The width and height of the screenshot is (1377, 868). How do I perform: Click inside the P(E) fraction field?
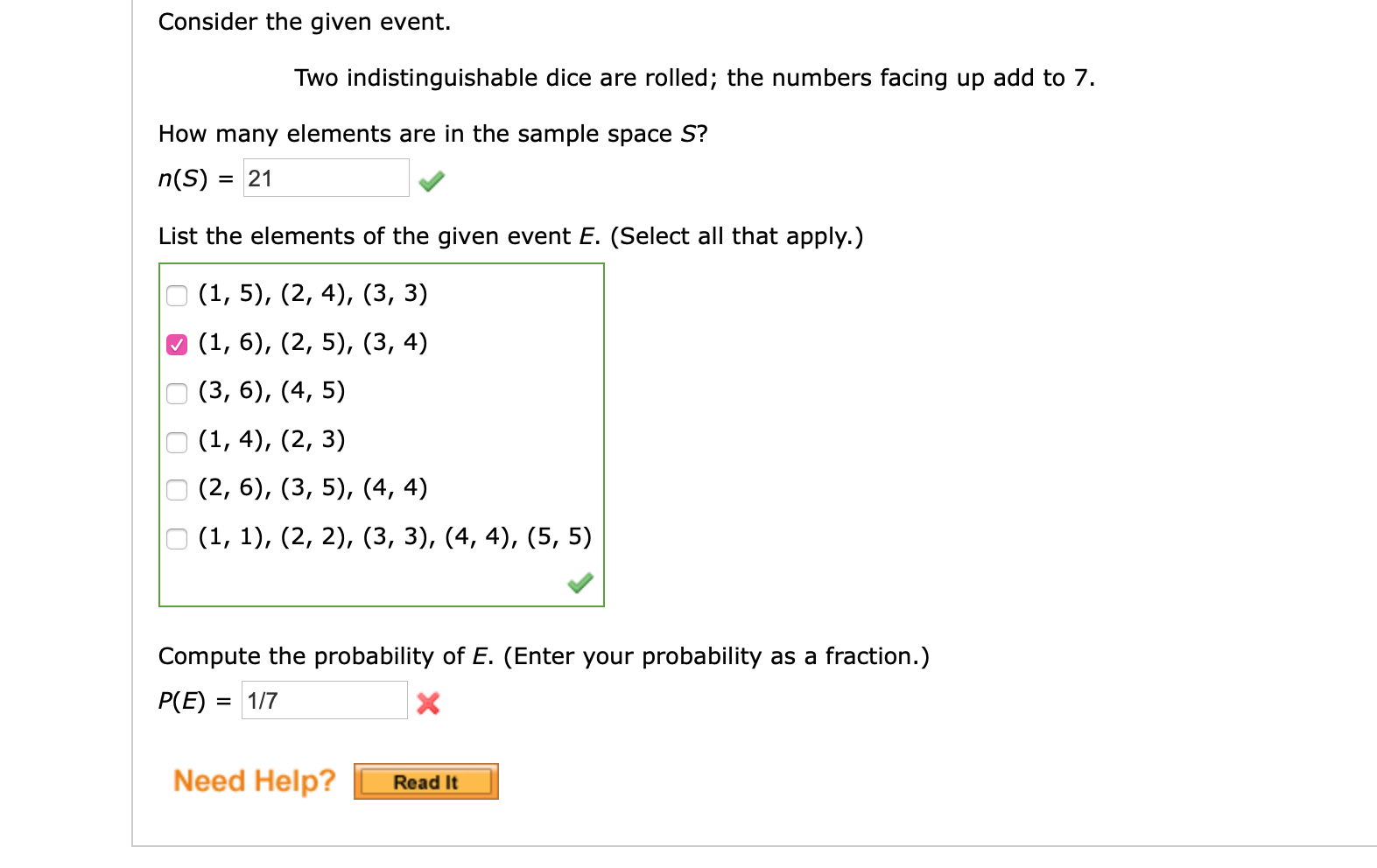coord(324,700)
